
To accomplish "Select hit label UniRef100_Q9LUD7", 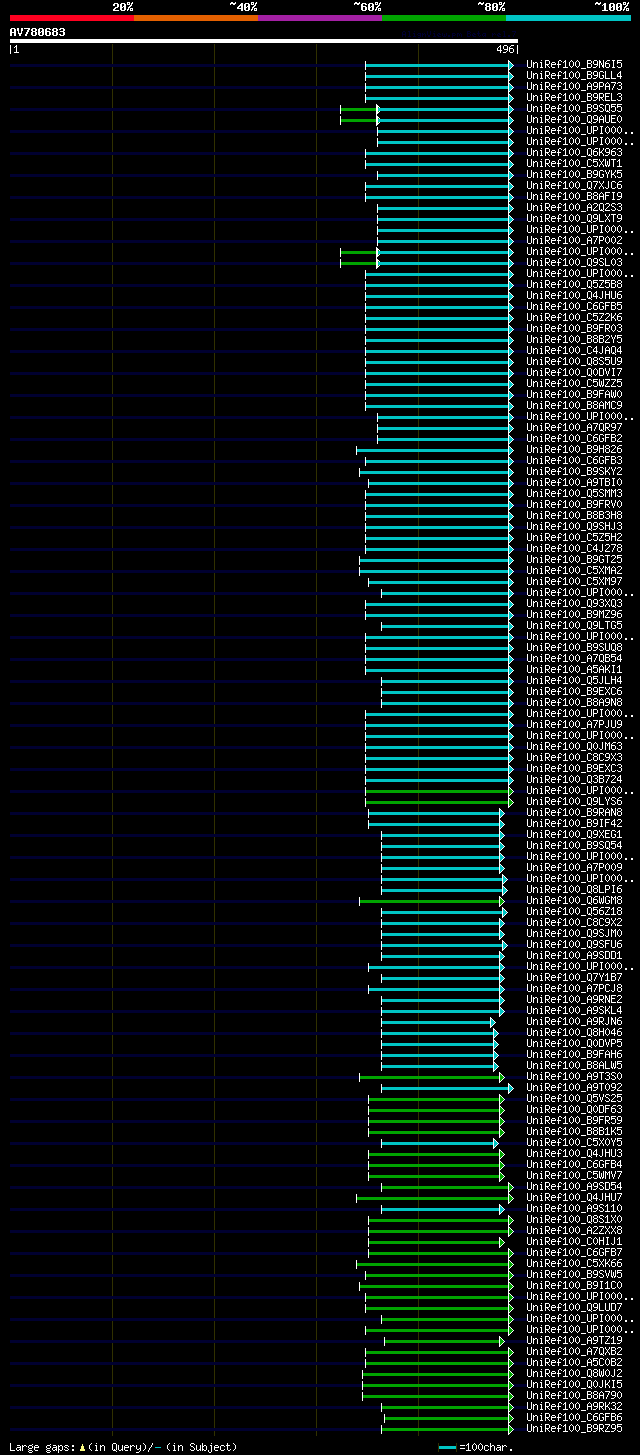I will (x=574, y=1307).
